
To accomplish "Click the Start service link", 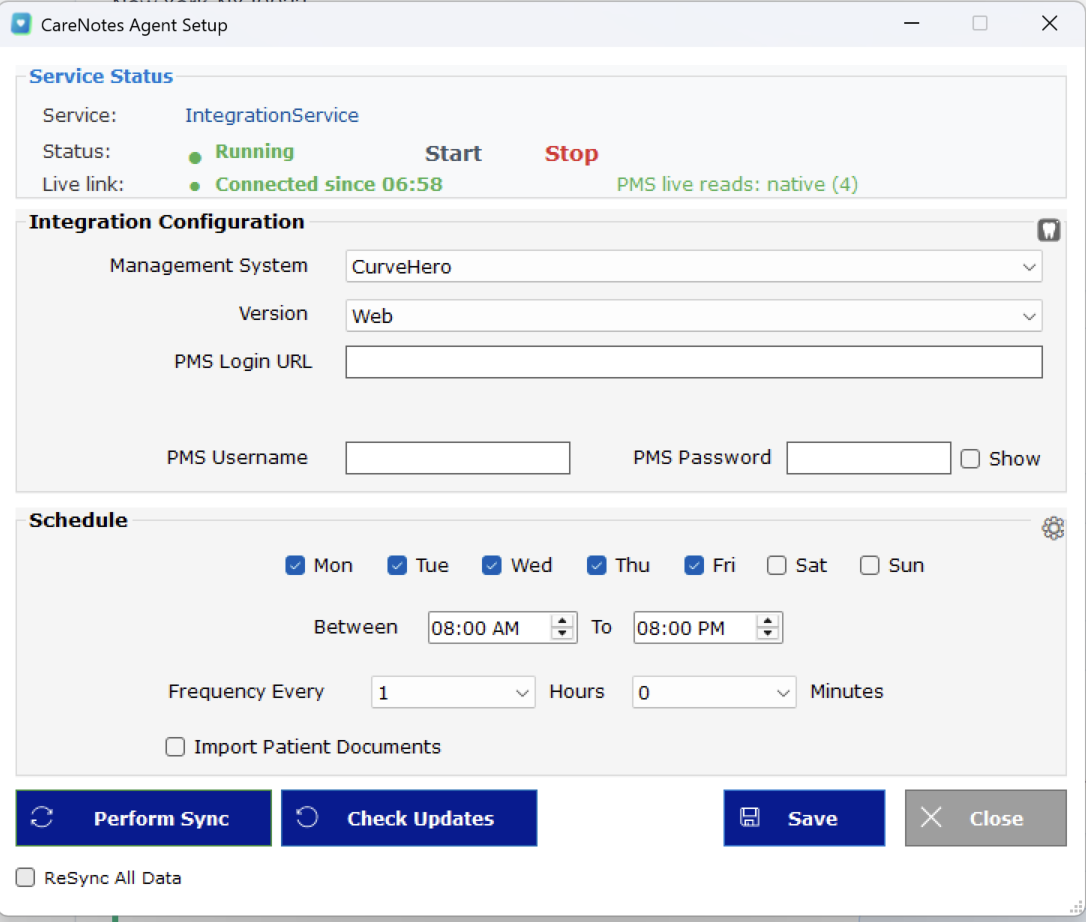I will point(453,153).
